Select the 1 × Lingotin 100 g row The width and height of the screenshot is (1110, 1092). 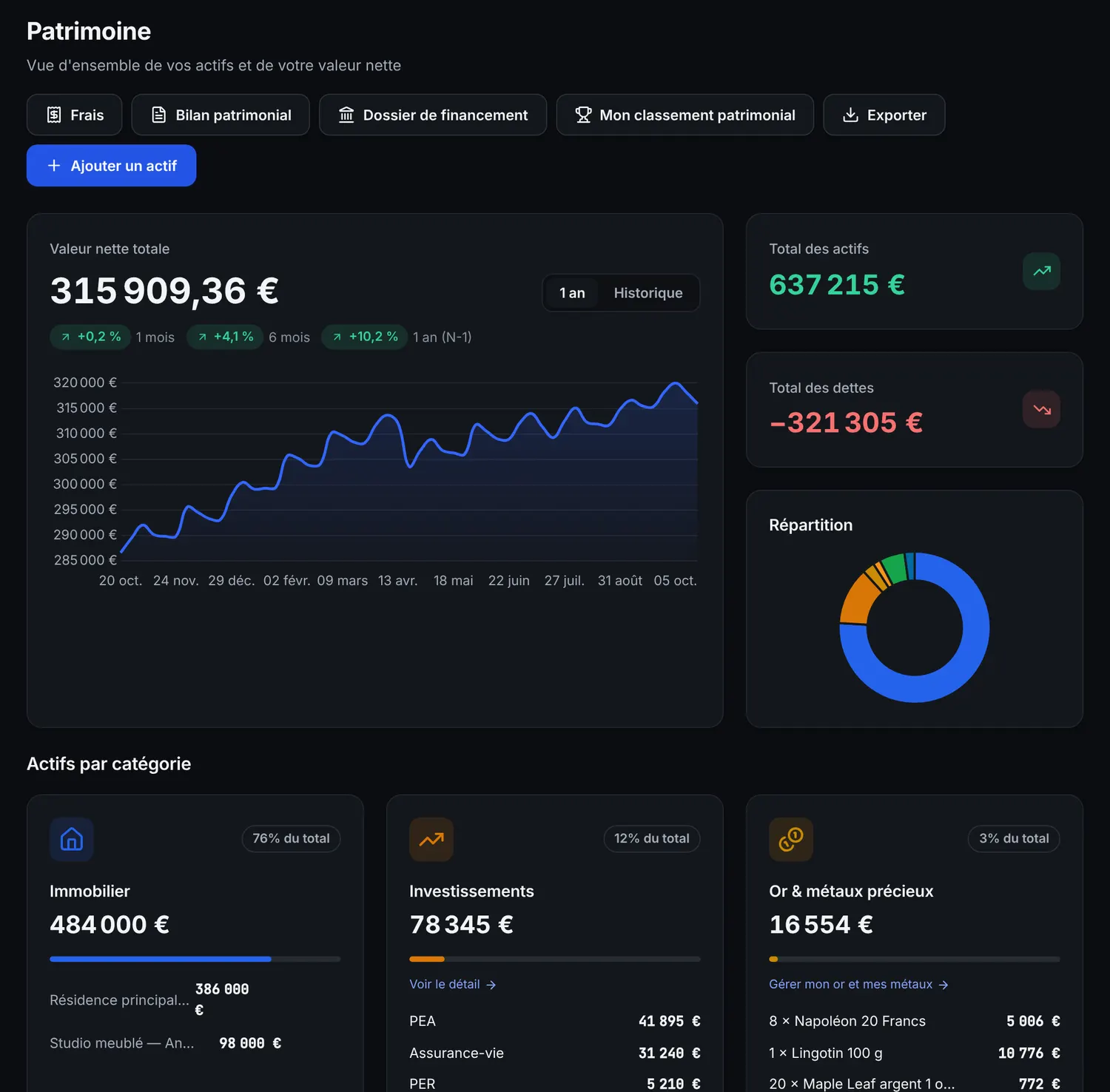[x=915, y=1053]
